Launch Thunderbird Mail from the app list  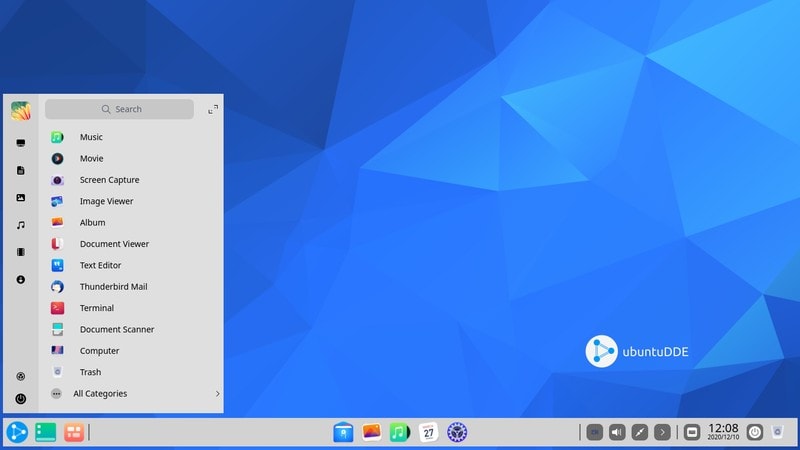131,287
